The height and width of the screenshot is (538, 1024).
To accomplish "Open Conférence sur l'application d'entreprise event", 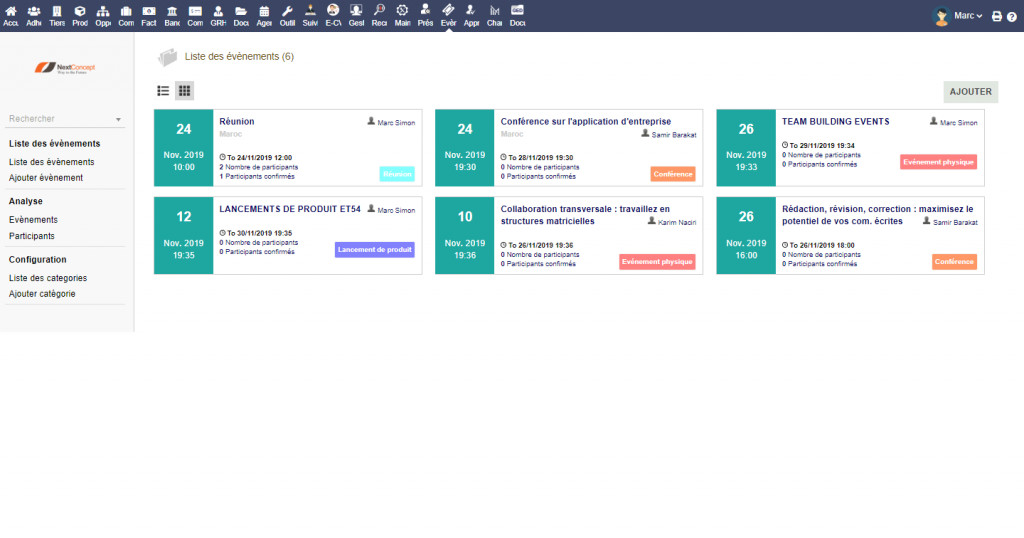I will click(x=586, y=121).
